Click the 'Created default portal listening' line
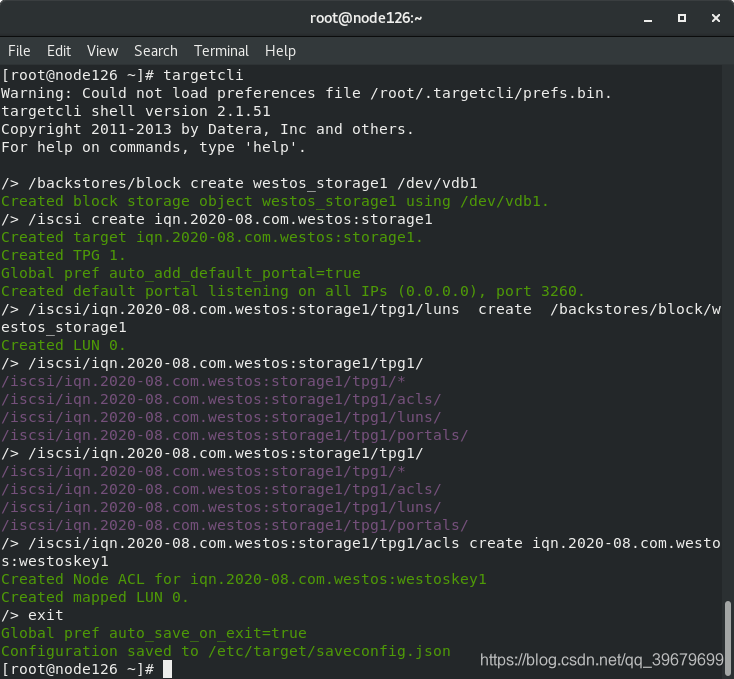 [293, 292]
